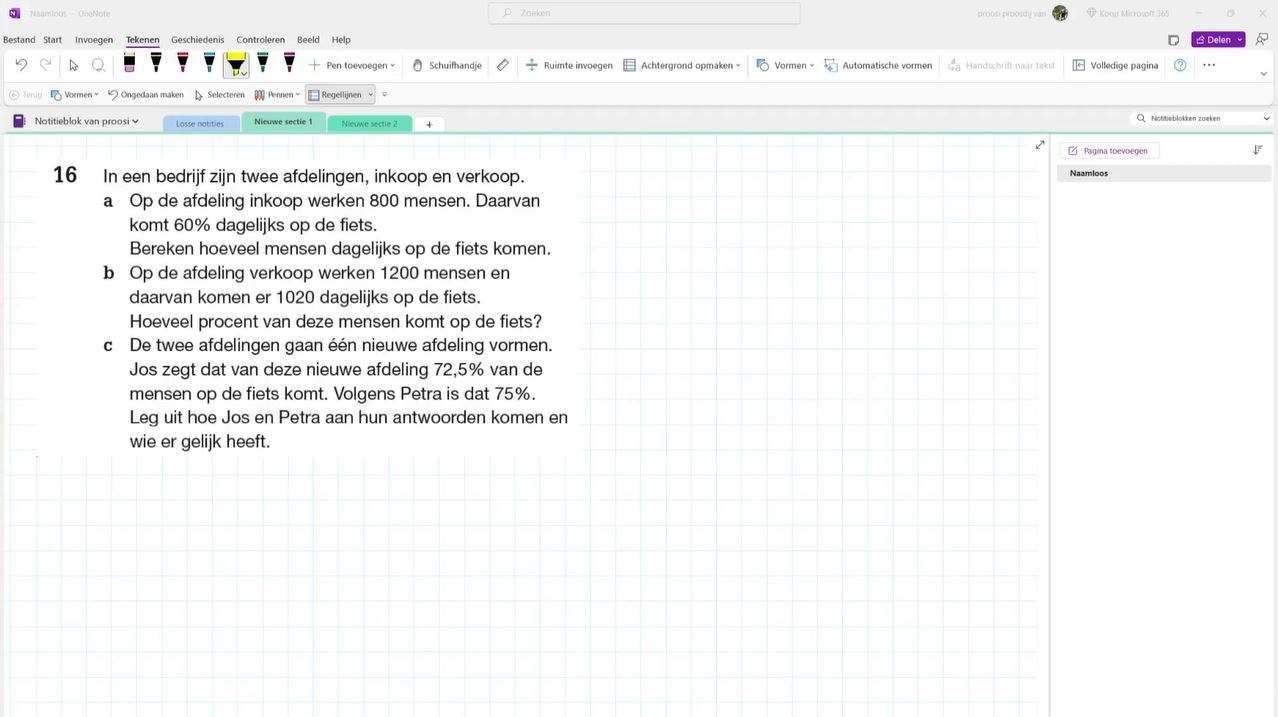This screenshot has height=717, width=1278.
Task: Click the OneNote app icon
Action: coord(14,13)
